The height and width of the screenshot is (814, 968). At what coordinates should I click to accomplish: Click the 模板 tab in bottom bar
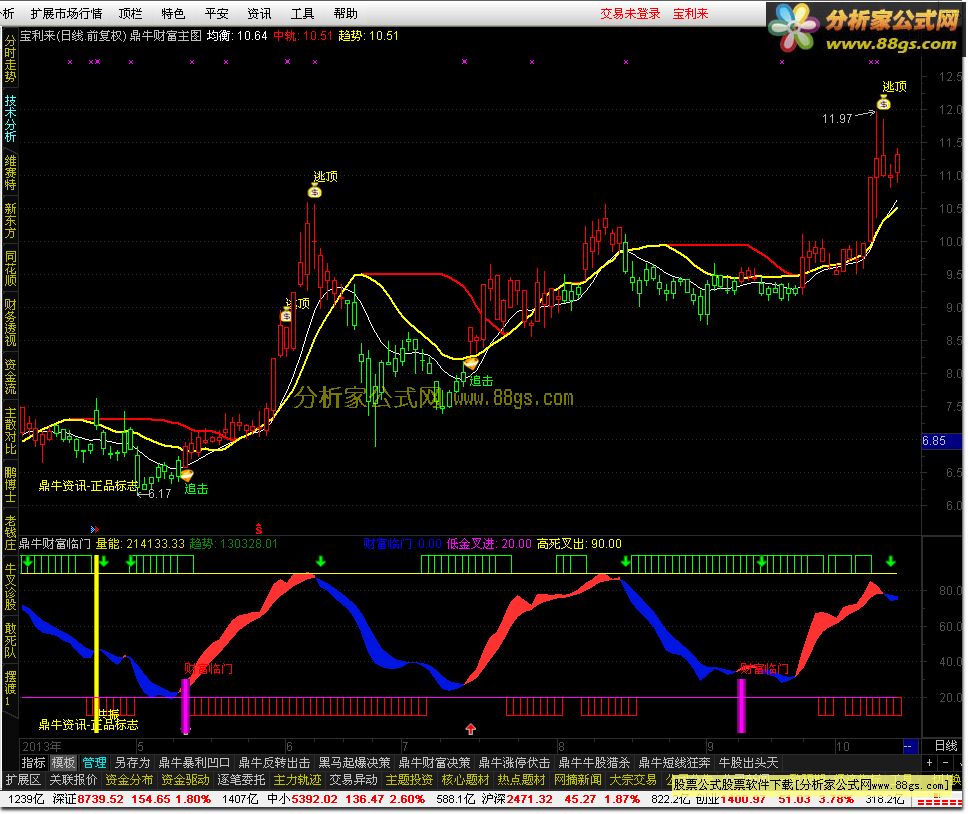click(63, 763)
